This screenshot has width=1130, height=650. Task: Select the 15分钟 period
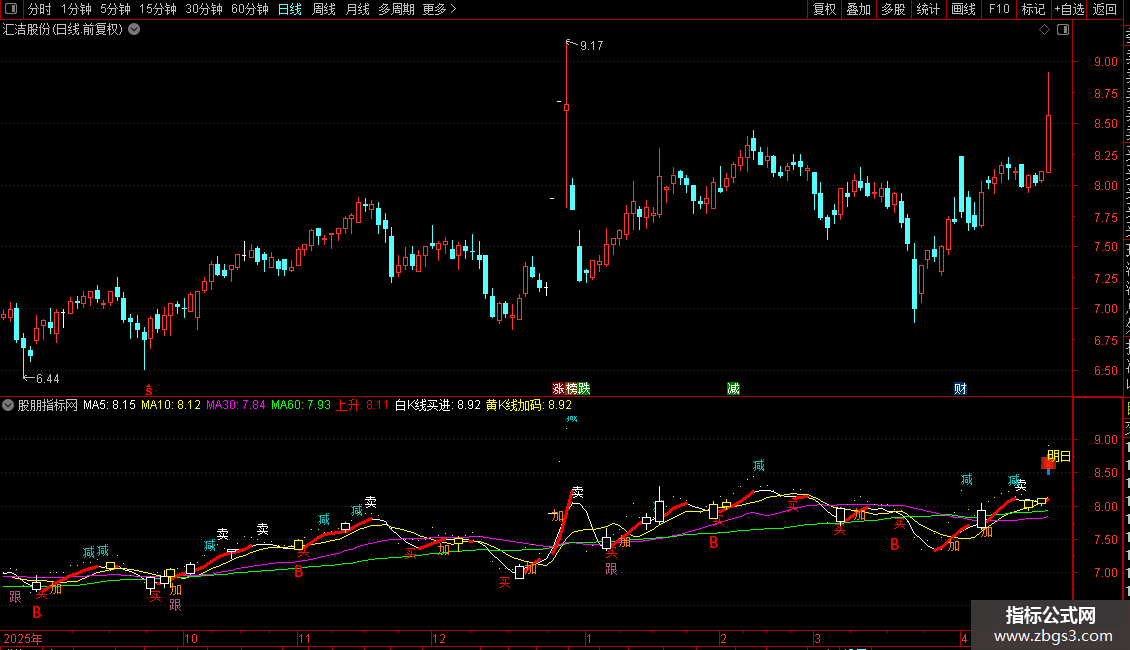tap(158, 9)
